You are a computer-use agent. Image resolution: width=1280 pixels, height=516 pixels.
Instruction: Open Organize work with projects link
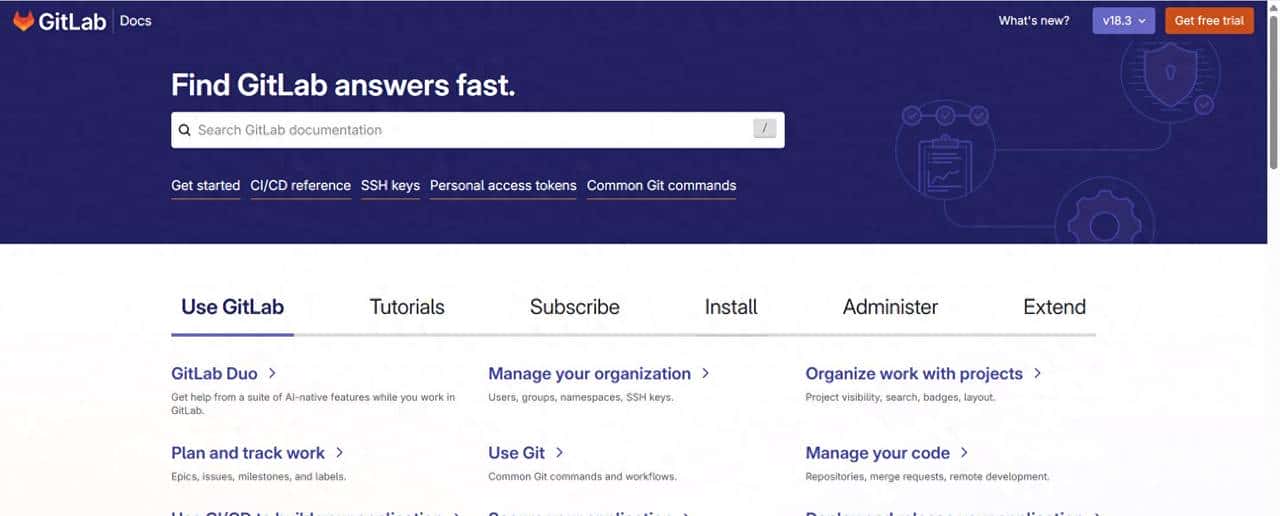(x=914, y=373)
